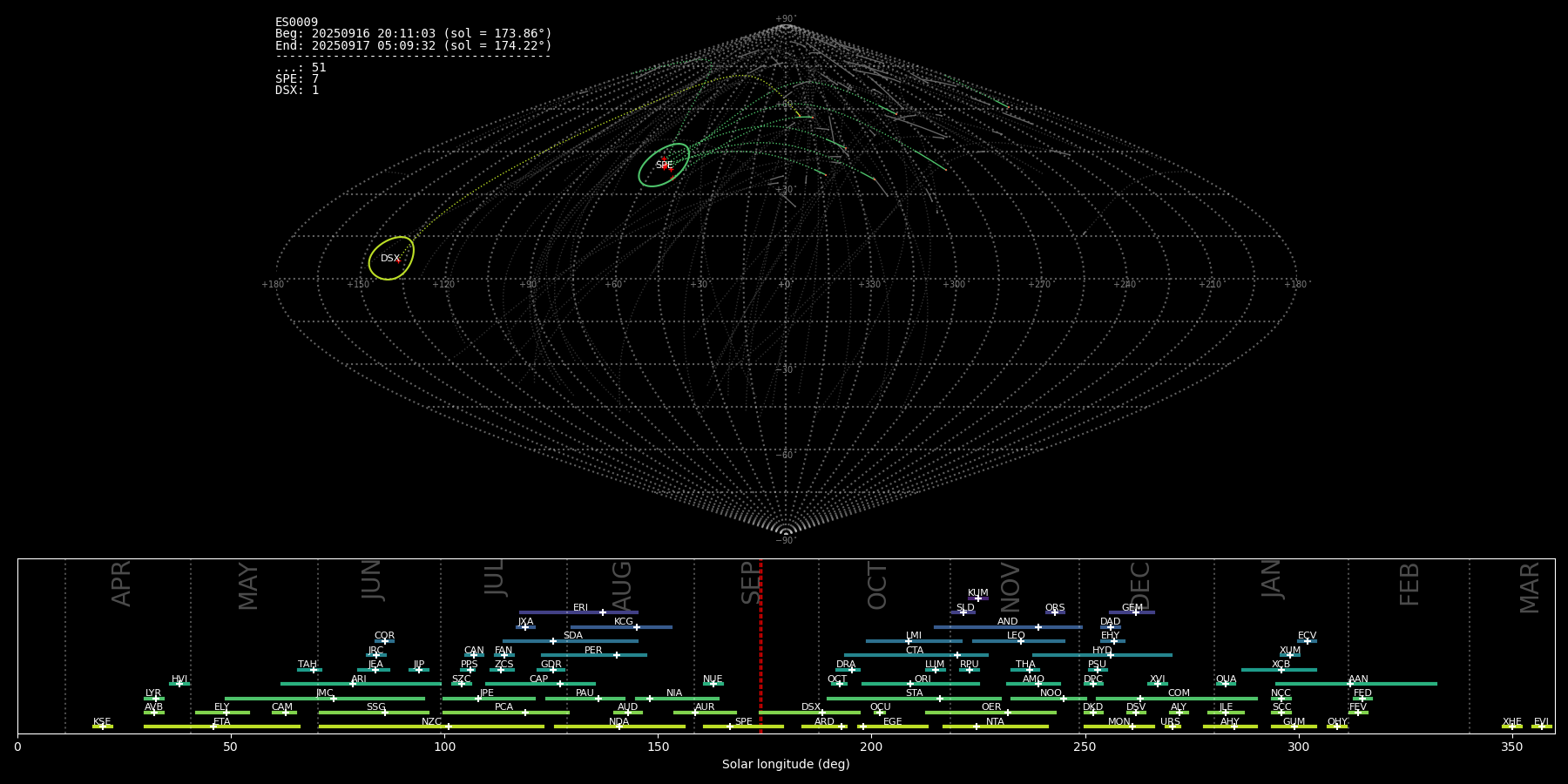Click the ES0009 station title text
The width and height of the screenshot is (1568, 784).
296,23
